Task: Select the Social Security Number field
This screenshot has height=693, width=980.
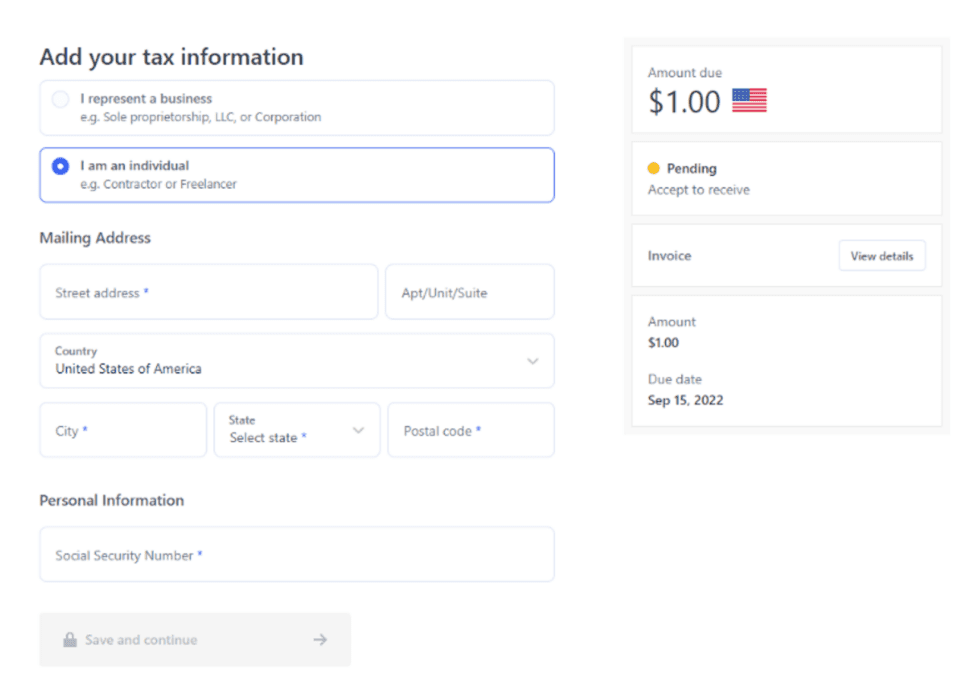Action: click(x=296, y=555)
